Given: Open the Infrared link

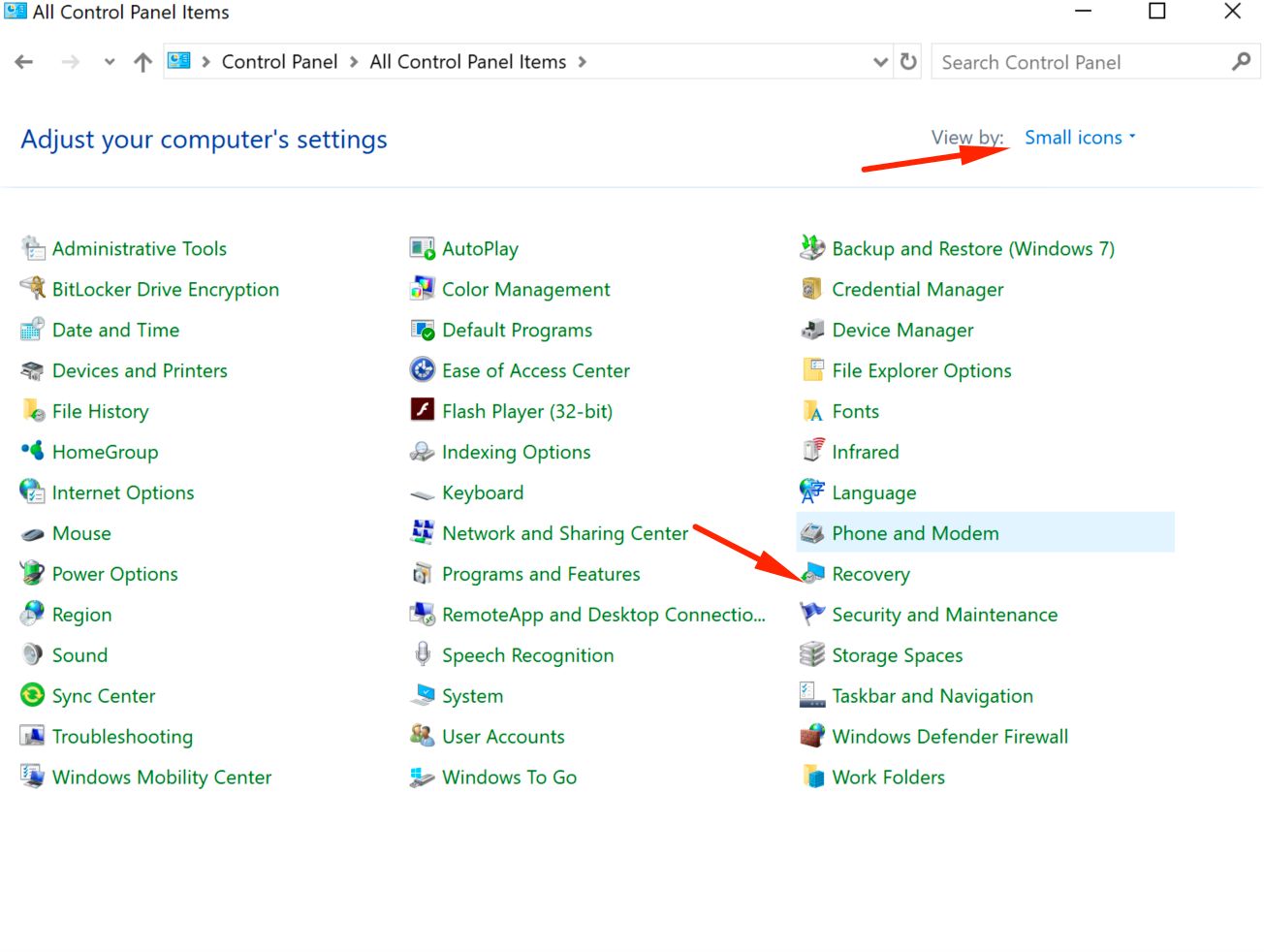Looking at the screenshot, I should [x=866, y=452].
